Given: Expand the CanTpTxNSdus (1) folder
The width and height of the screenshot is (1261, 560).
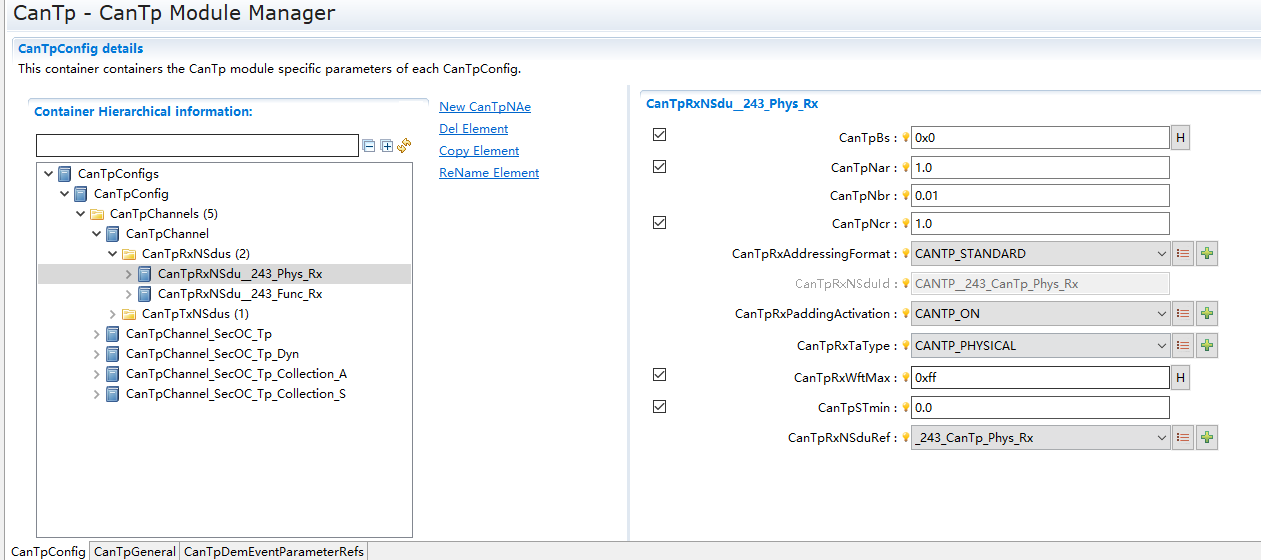Looking at the screenshot, I should click(112, 314).
